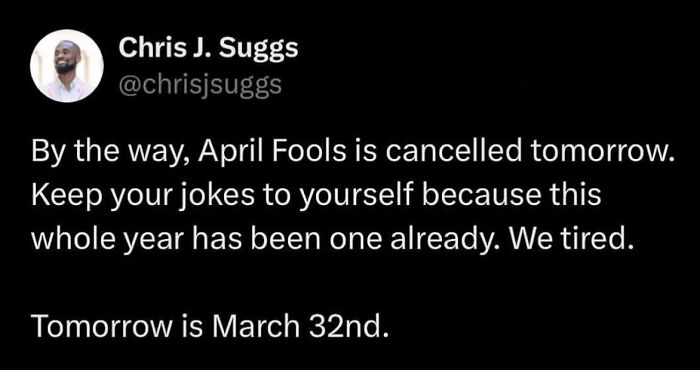Click the sentence "We tired."
The image size is (700, 370).
(x=572, y=241)
